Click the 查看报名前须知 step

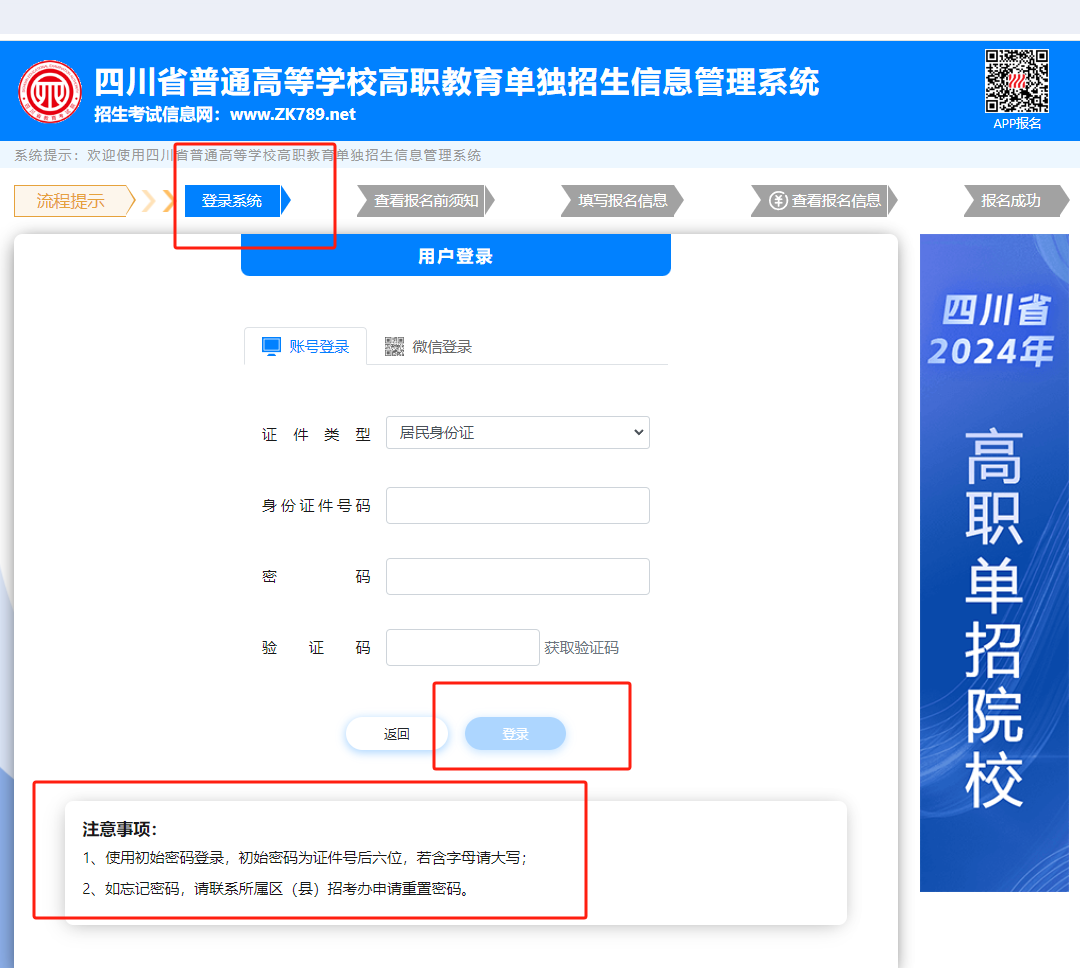pos(426,200)
